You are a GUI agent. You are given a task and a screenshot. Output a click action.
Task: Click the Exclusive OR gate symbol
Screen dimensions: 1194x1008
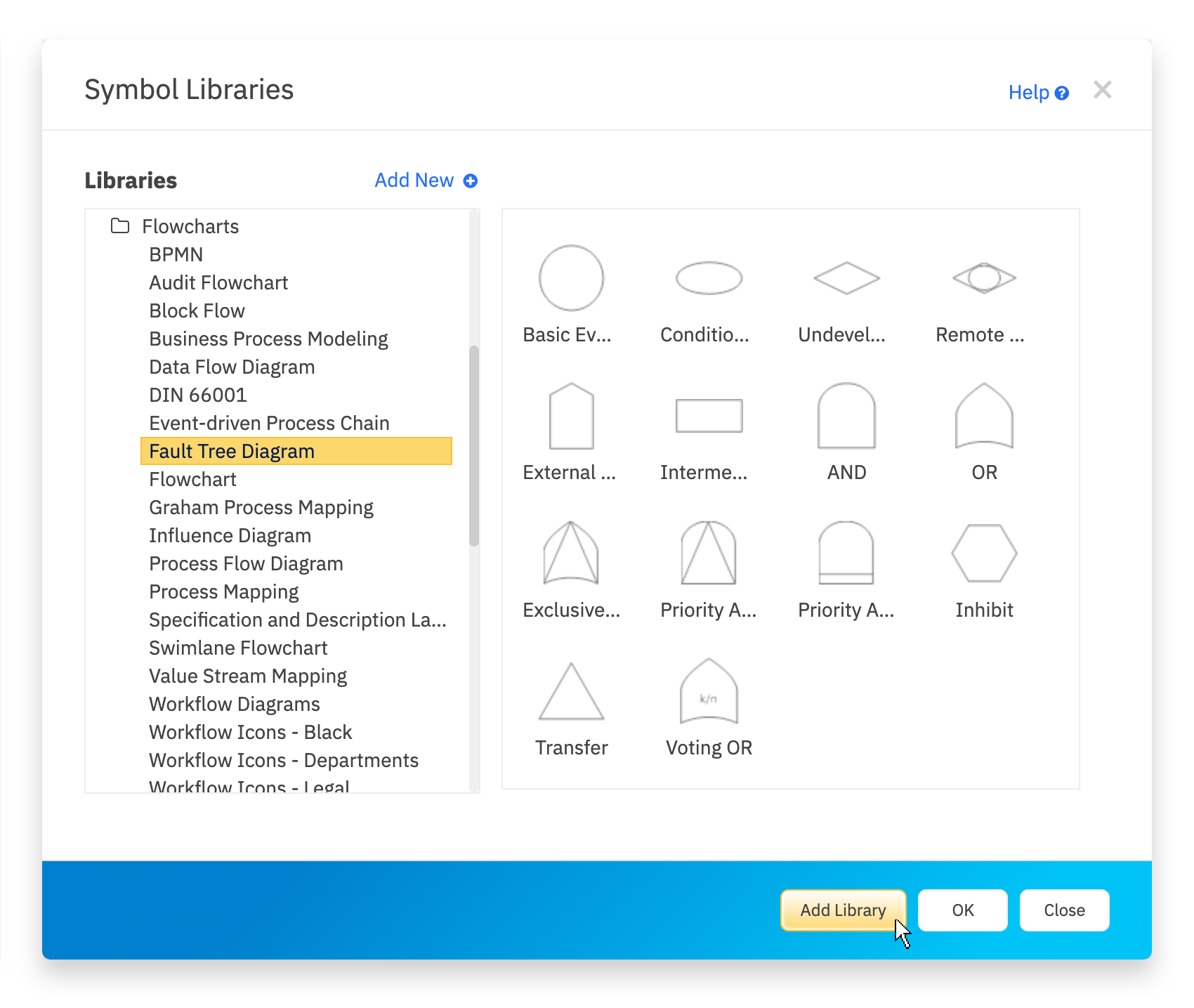click(x=571, y=554)
